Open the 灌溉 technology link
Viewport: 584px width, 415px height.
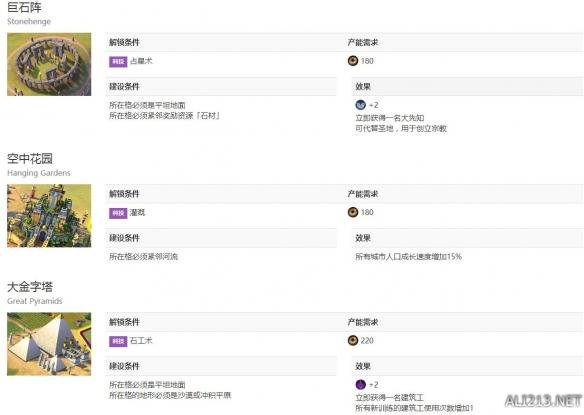[137, 213]
